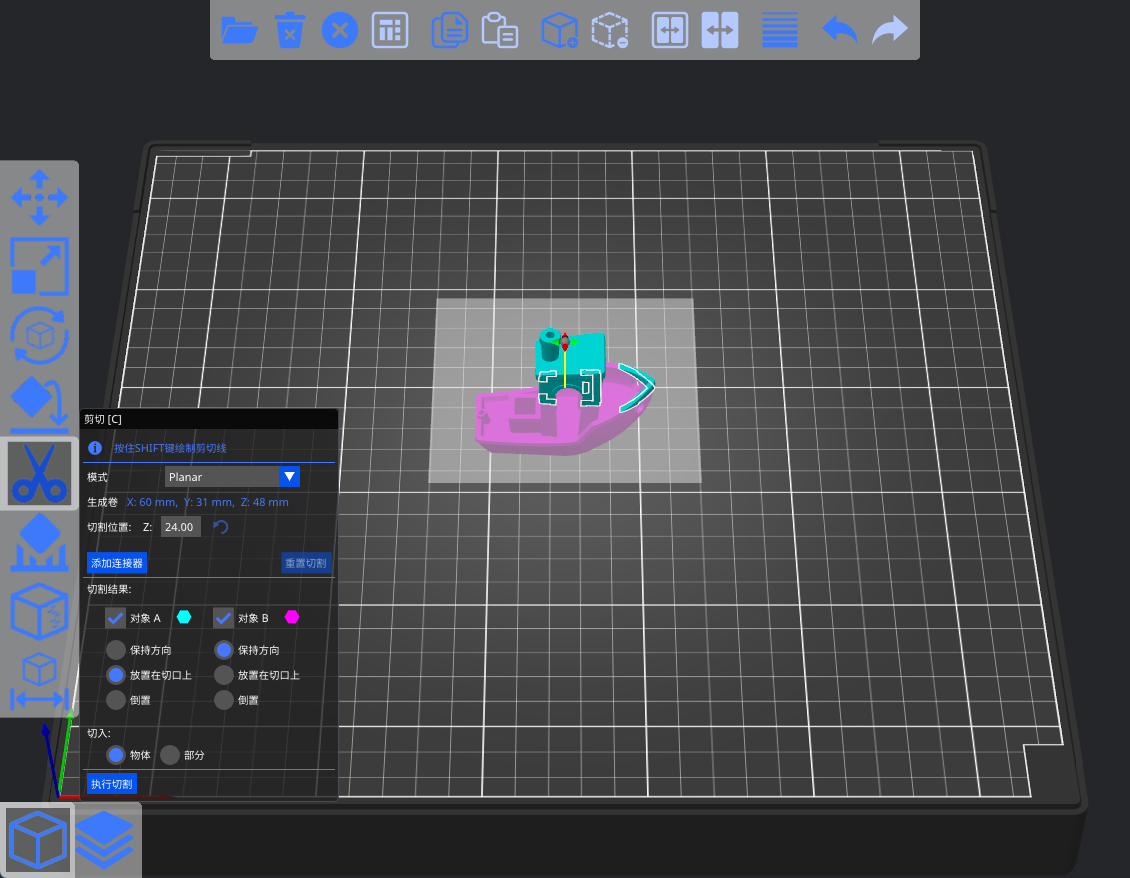The width and height of the screenshot is (1130, 878).
Task: Click the undo arrow
Action: coord(840,30)
